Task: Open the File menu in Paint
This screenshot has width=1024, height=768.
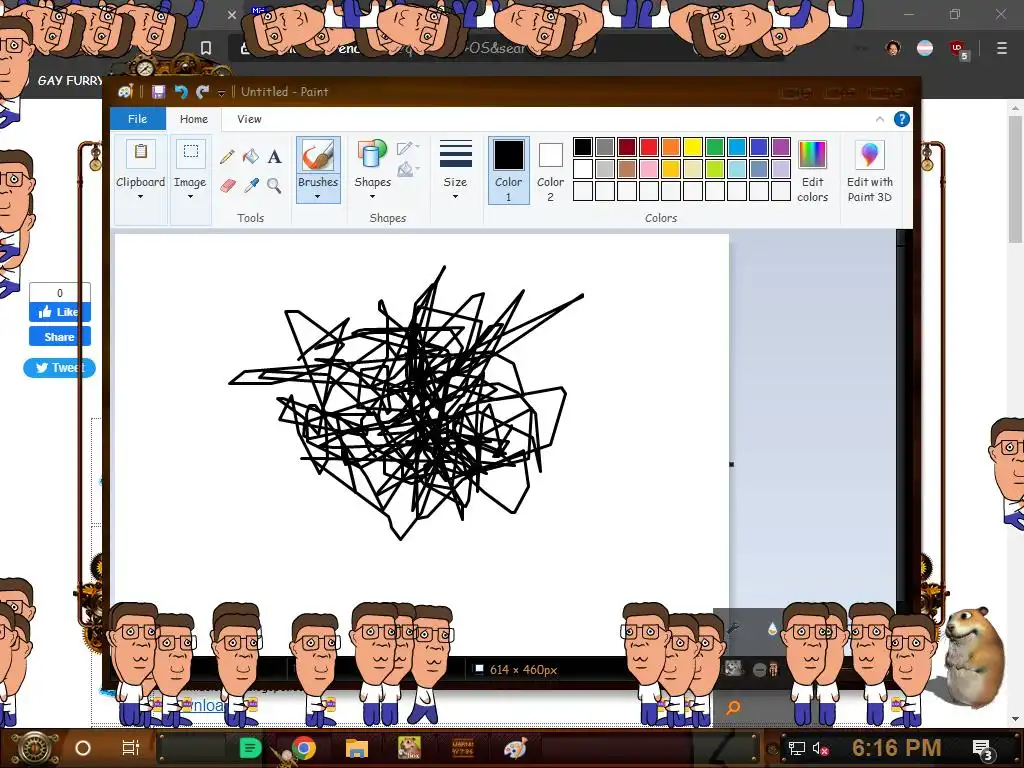Action: pos(137,119)
